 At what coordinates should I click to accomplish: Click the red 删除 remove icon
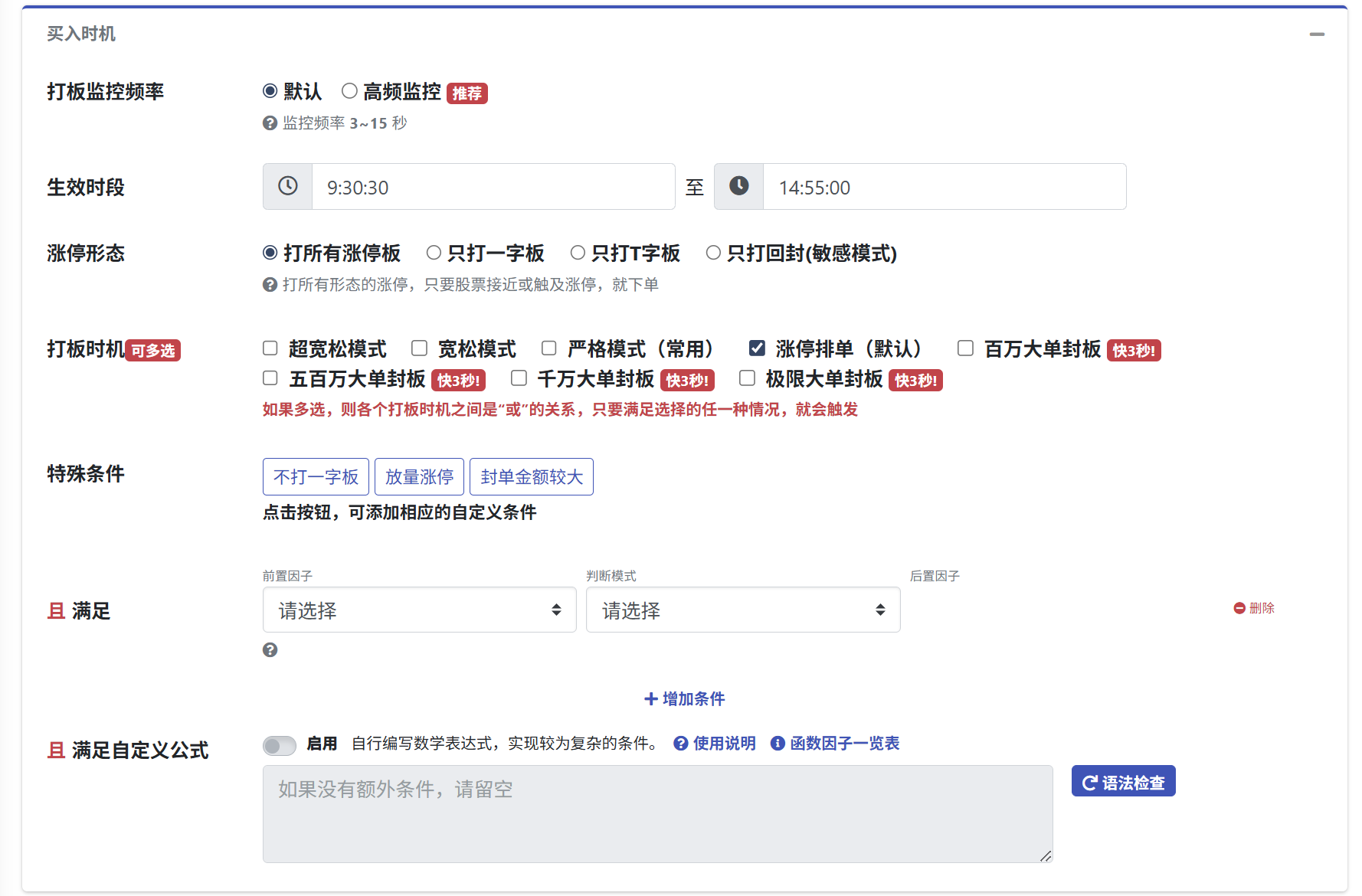tap(1239, 608)
